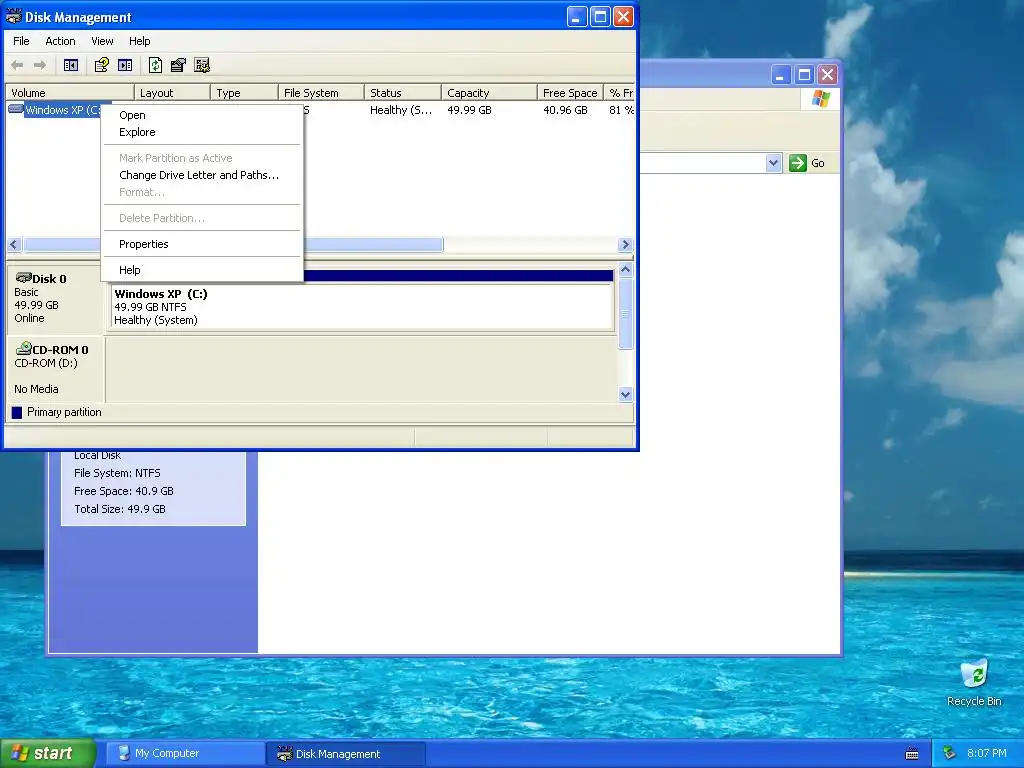Toggle the Show/Hide Action Pane icon
This screenshot has width=1024, height=768.
tap(125, 65)
